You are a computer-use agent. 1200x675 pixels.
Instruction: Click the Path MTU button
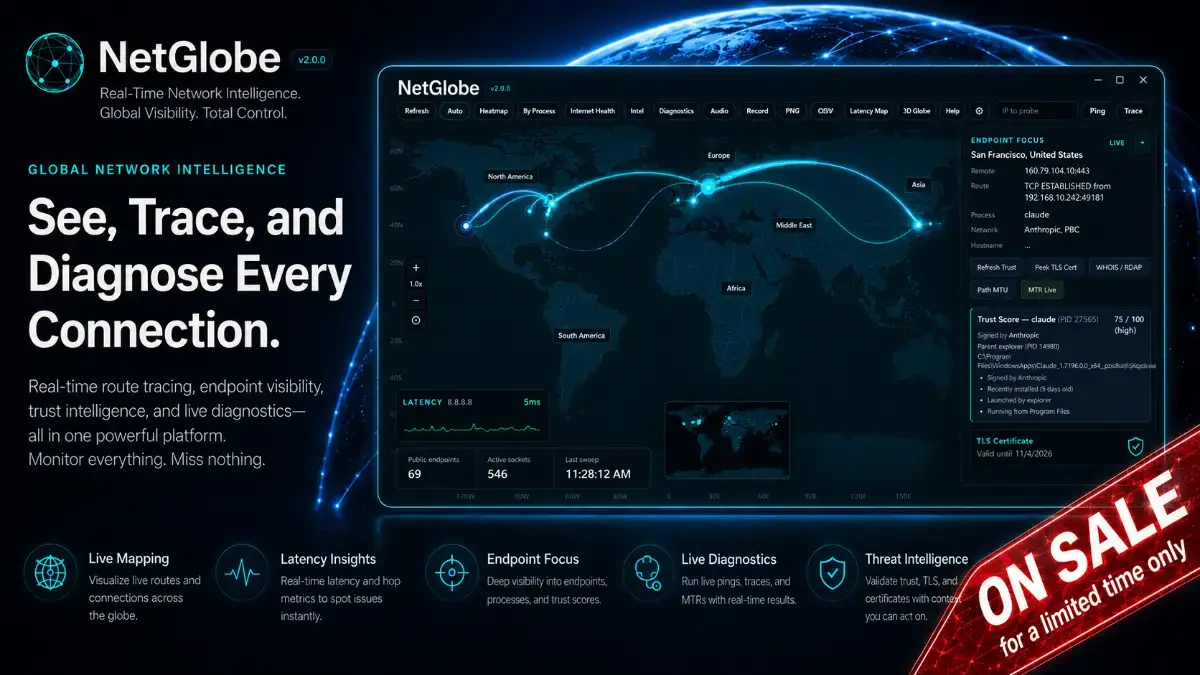pyautogui.click(x=993, y=289)
